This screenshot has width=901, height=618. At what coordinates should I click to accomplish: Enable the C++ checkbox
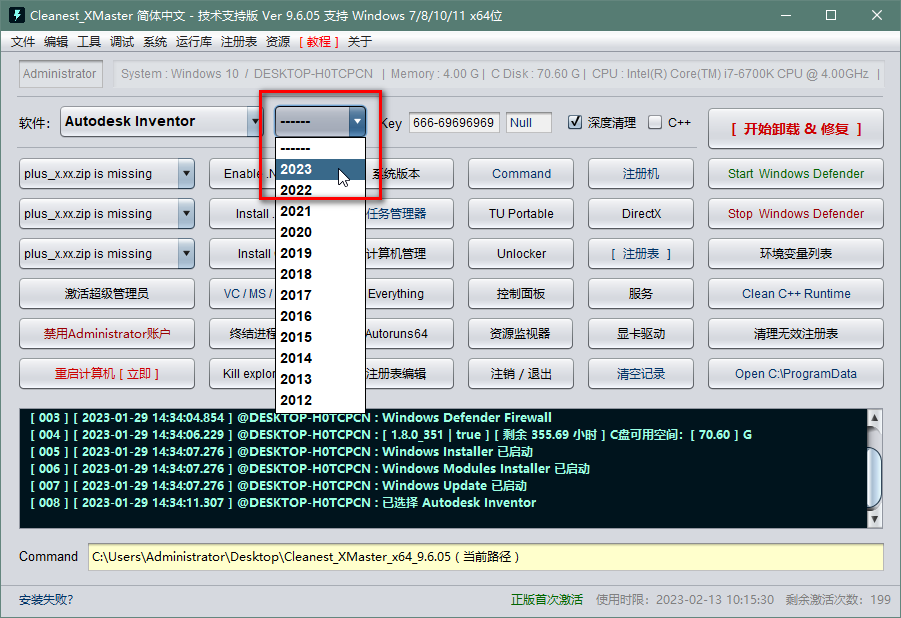point(654,122)
